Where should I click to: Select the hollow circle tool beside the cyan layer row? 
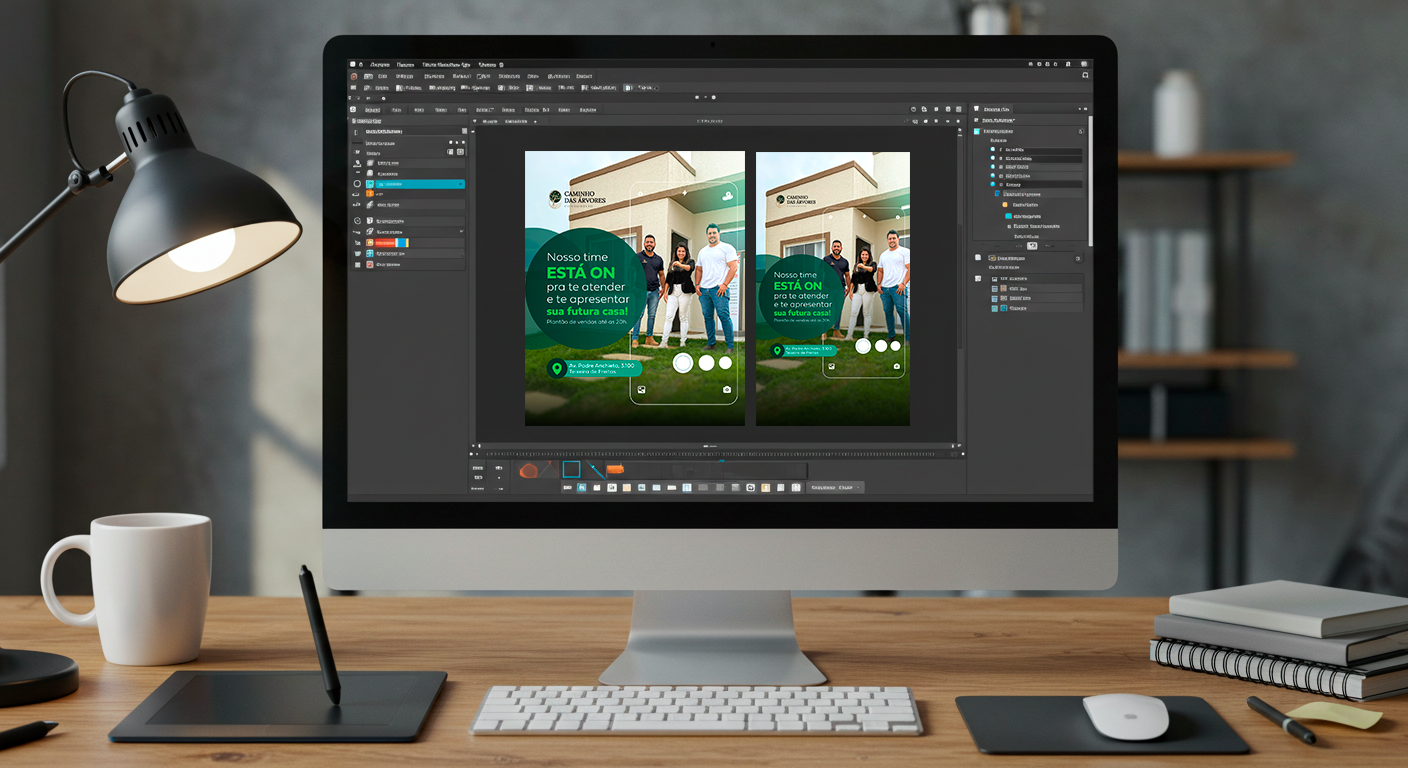(x=357, y=184)
